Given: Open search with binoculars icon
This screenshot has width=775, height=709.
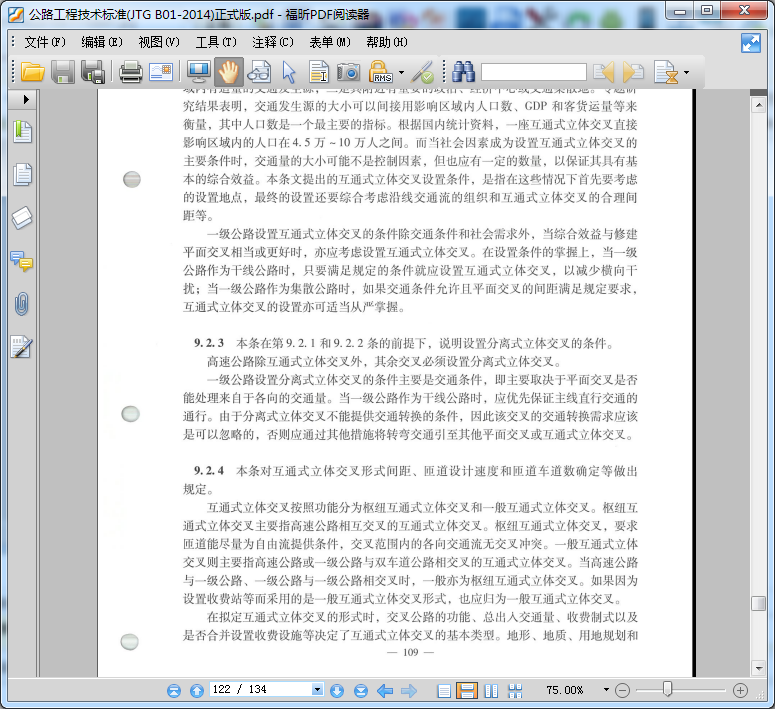Looking at the screenshot, I should coord(463,72).
